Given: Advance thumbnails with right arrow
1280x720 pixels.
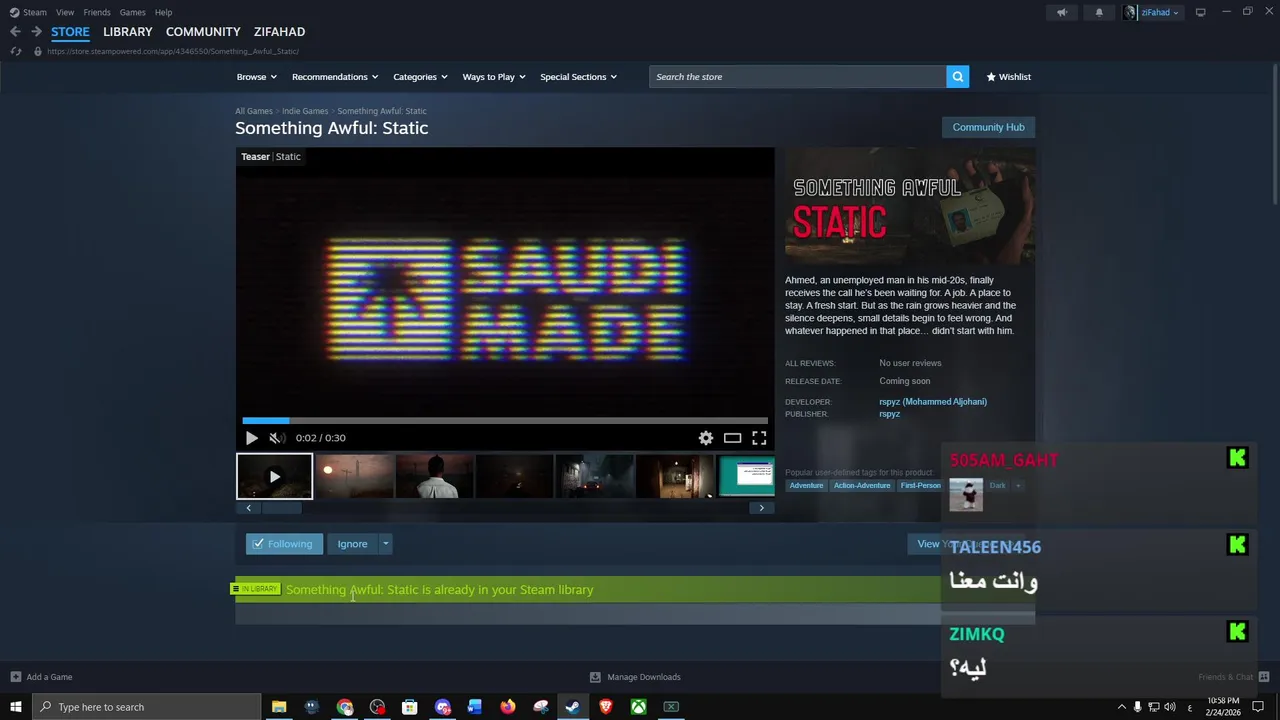Looking at the screenshot, I should (761, 508).
